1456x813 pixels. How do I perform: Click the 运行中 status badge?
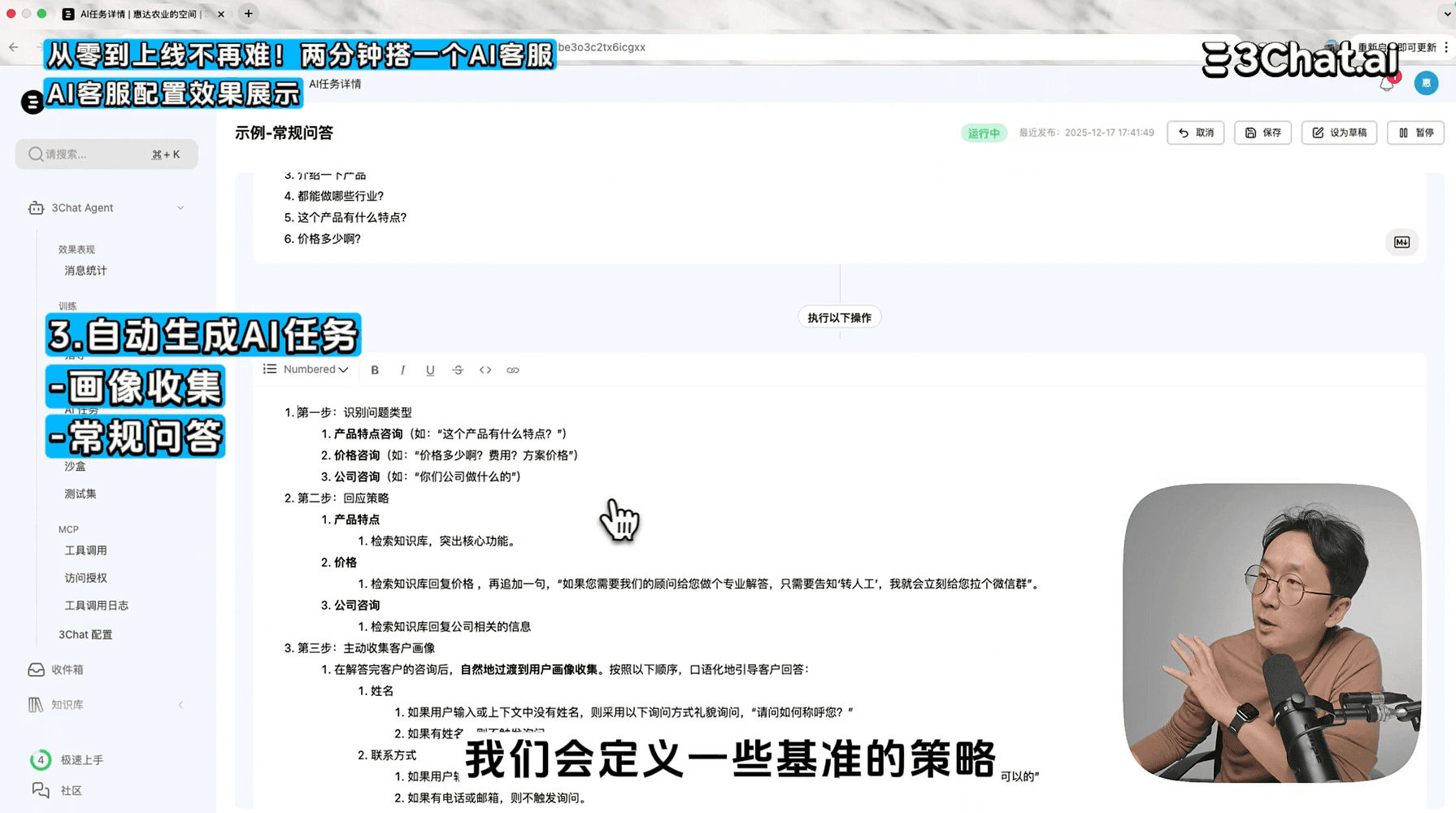pos(984,133)
